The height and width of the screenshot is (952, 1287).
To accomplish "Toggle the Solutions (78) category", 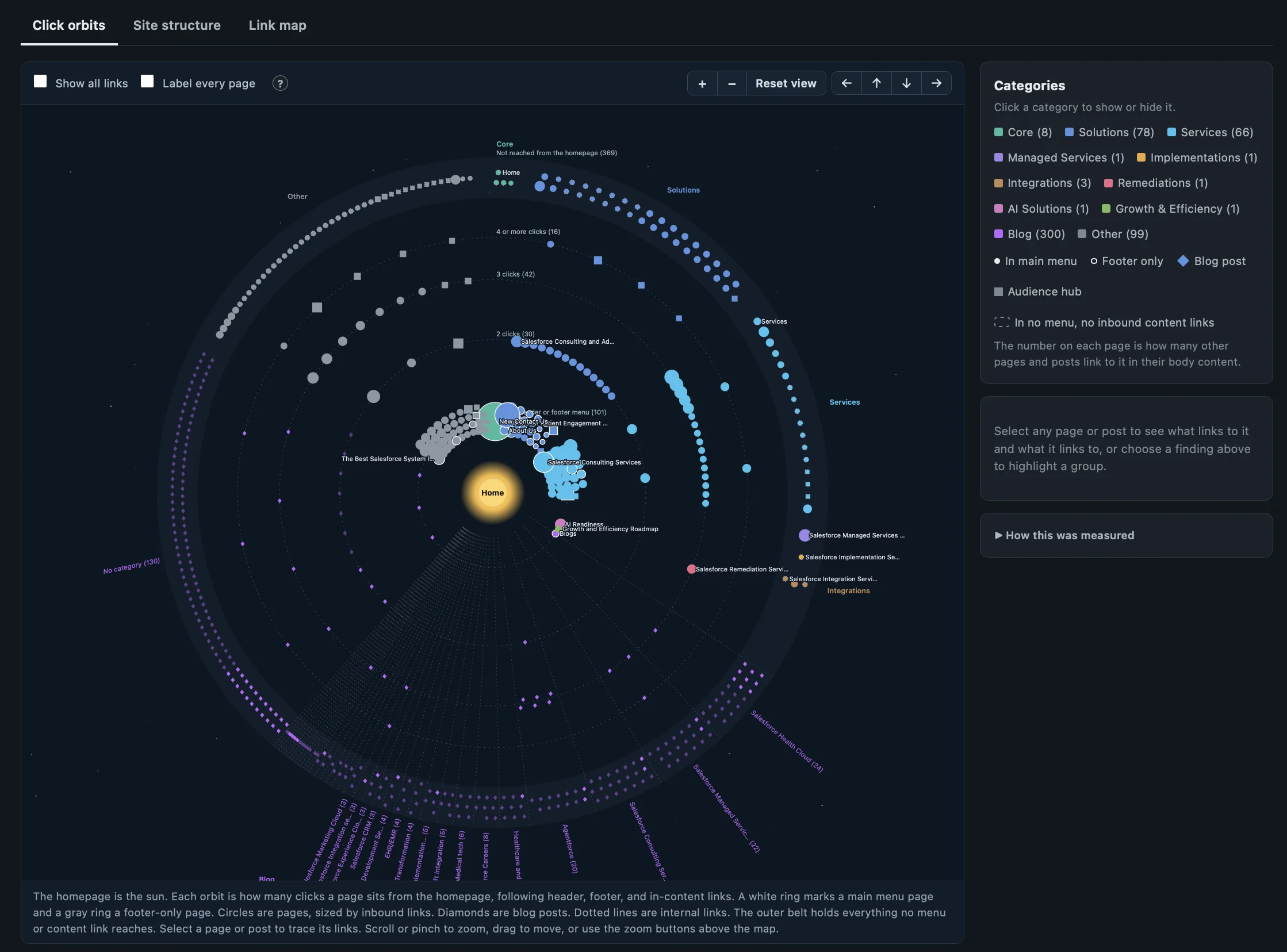I will (x=1109, y=133).
